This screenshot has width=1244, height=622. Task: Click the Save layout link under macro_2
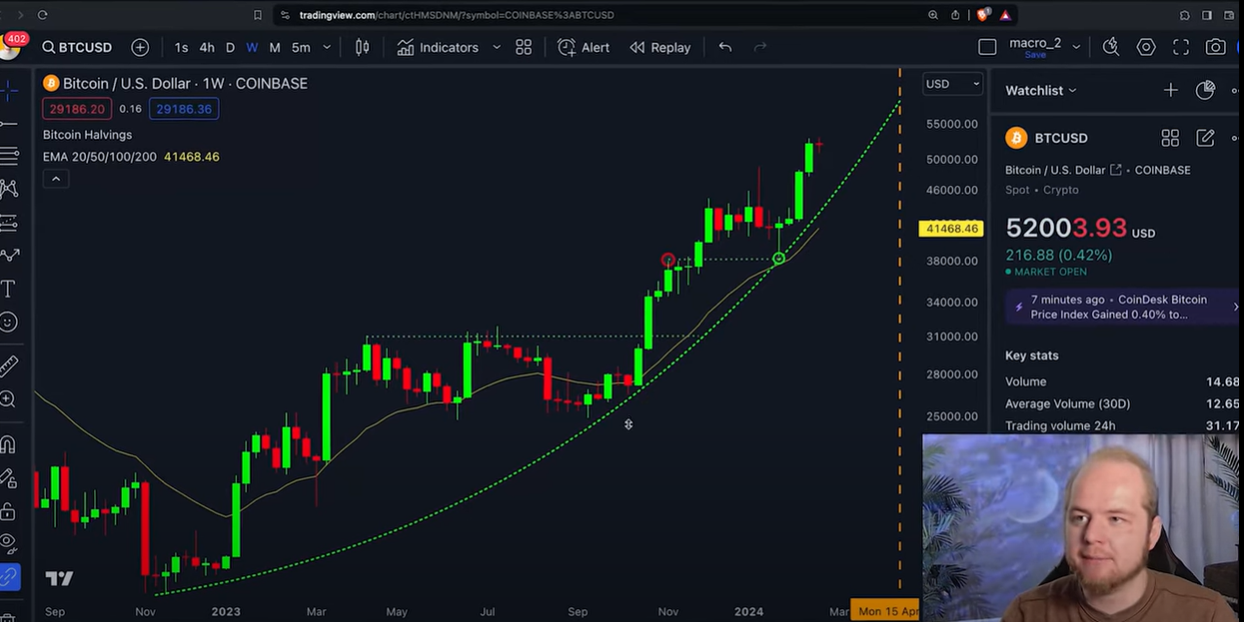point(1035,55)
